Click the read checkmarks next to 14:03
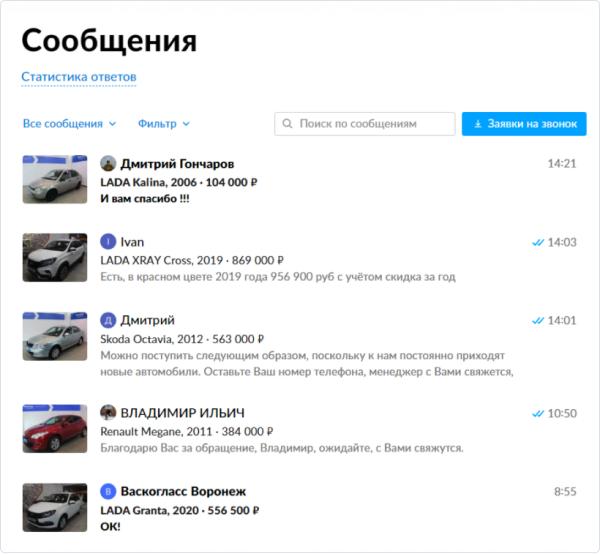600x554 pixels. [x=538, y=243]
